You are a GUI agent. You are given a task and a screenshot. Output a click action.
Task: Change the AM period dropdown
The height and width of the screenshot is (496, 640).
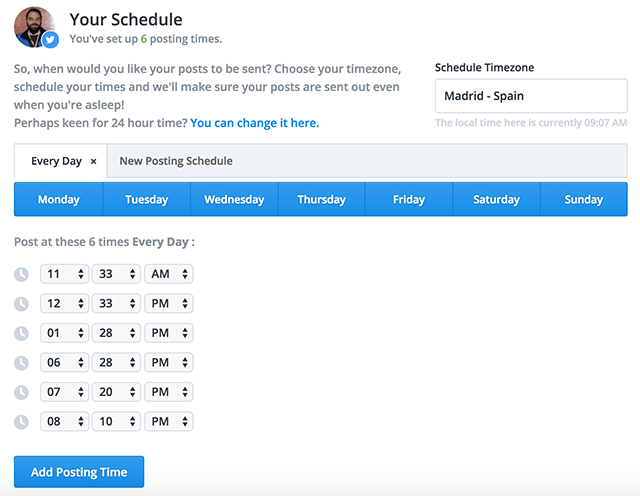(x=169, y=274)
